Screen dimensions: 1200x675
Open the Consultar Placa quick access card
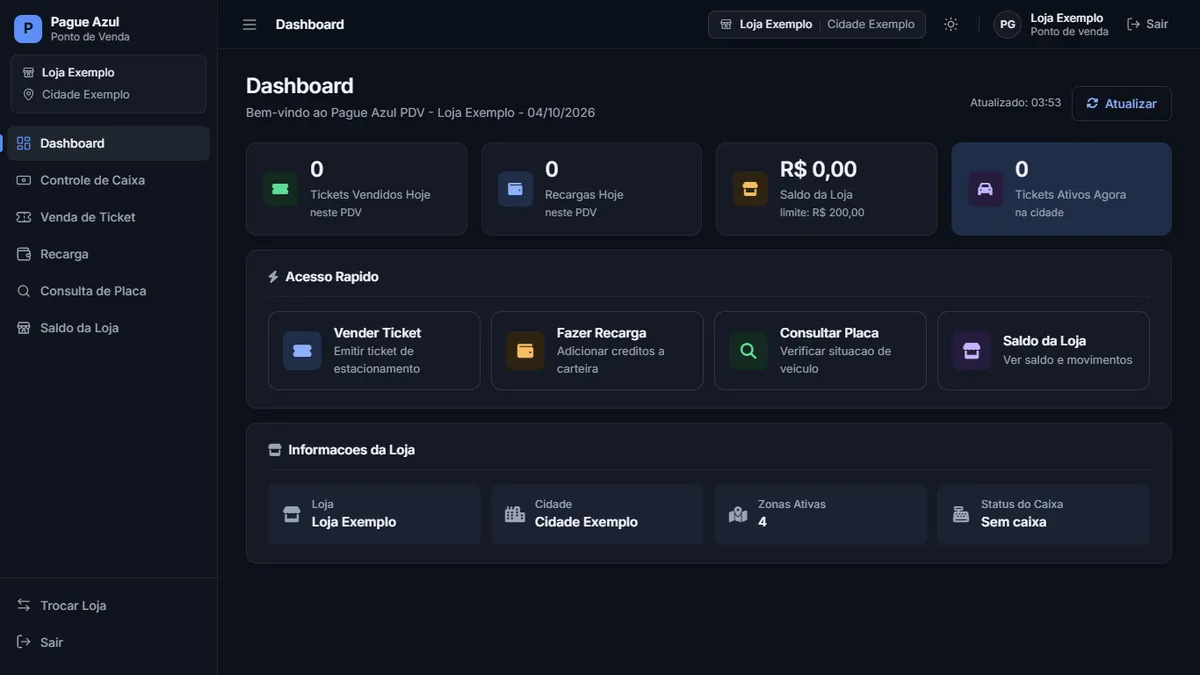pyautogui.click(x=820, y=350)
